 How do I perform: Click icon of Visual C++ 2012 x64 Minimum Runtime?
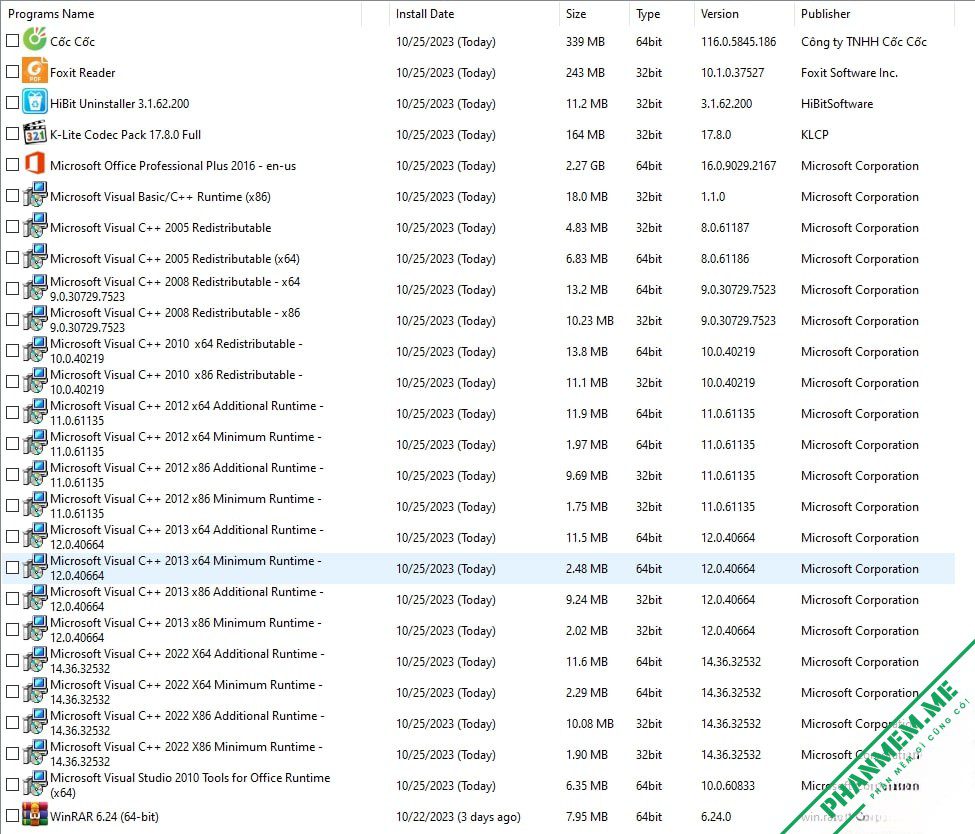35,443
